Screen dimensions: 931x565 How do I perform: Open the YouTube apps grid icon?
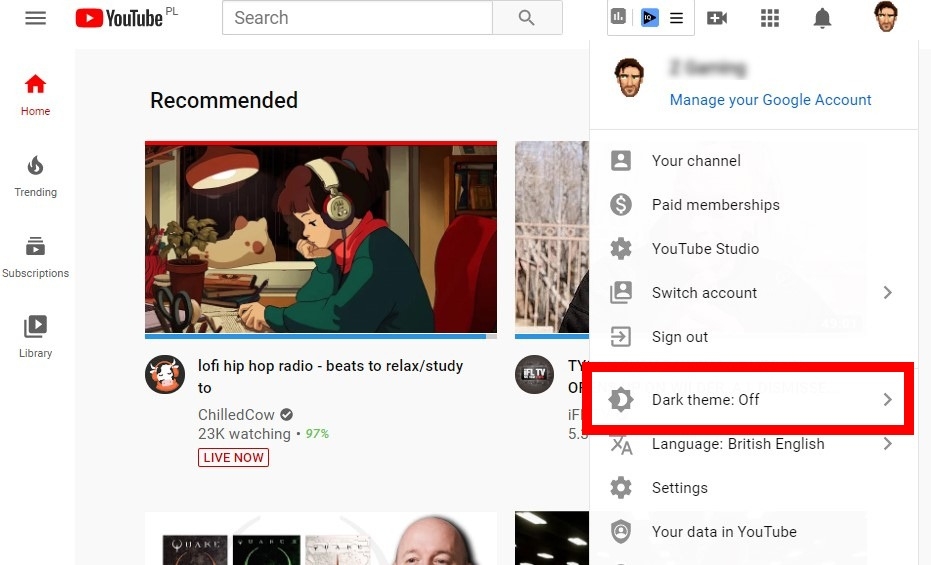point(770,18)
